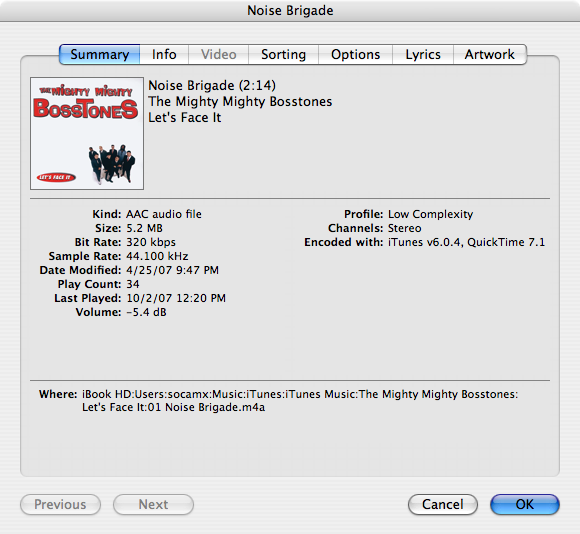Click artist name 'The Mighty Mighty Bosstones'
This screenshot has height=534, width=580.
240,101
